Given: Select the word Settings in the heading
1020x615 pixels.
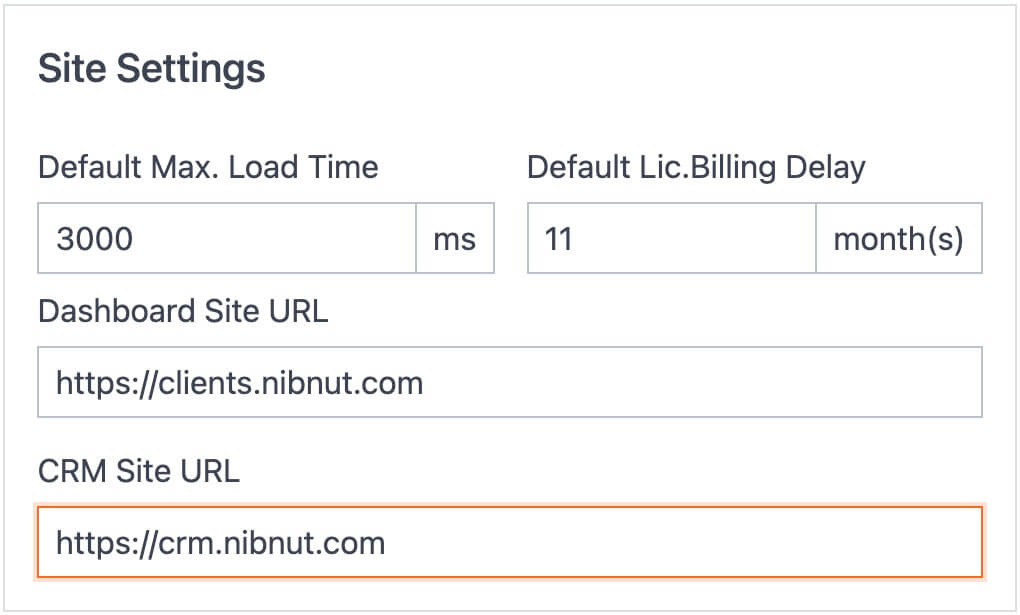Looking at the screenshot, I should 191,69.
